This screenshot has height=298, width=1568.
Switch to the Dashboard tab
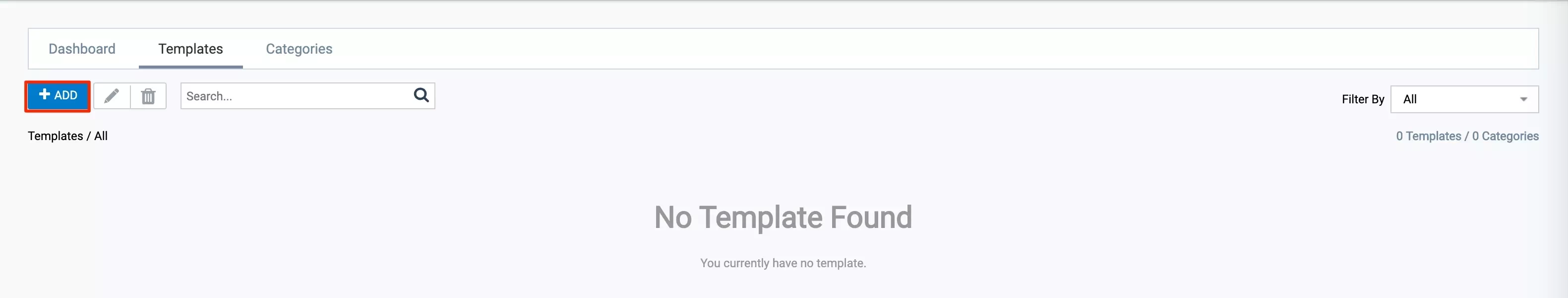pyautogui.click(x=82, y=49)
